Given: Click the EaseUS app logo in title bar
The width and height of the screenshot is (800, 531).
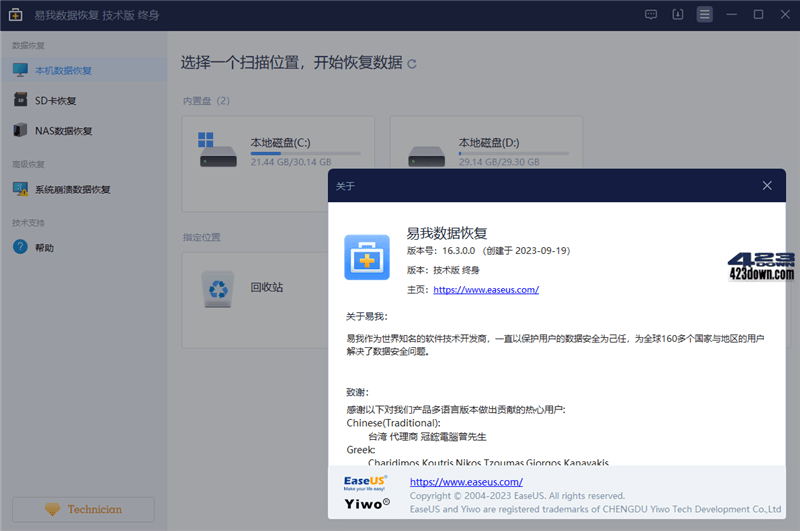Looking at the screenshot, I should pyautogui.click(x=15, y=15).
